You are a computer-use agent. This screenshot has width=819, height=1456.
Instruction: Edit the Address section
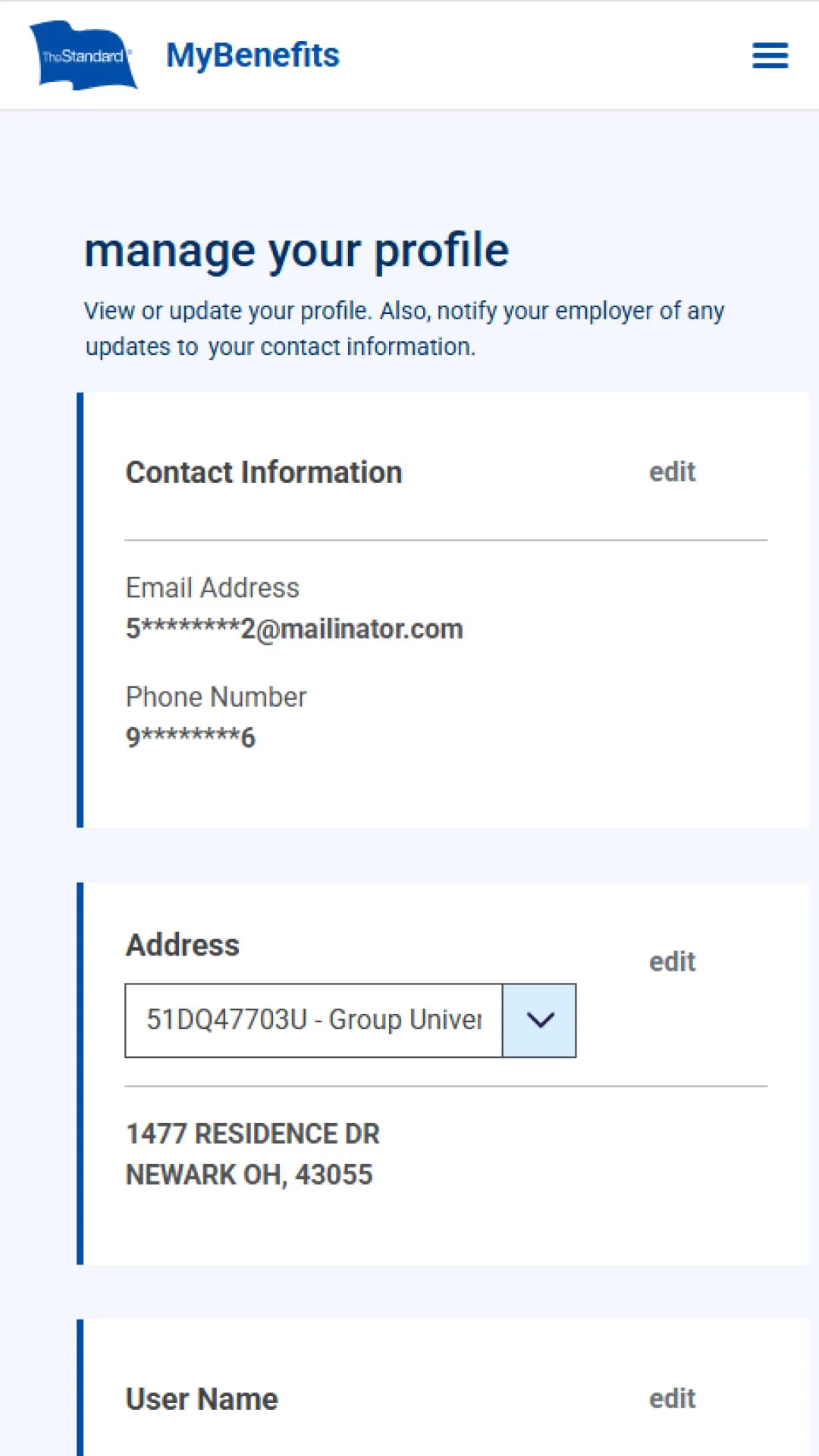672,962
